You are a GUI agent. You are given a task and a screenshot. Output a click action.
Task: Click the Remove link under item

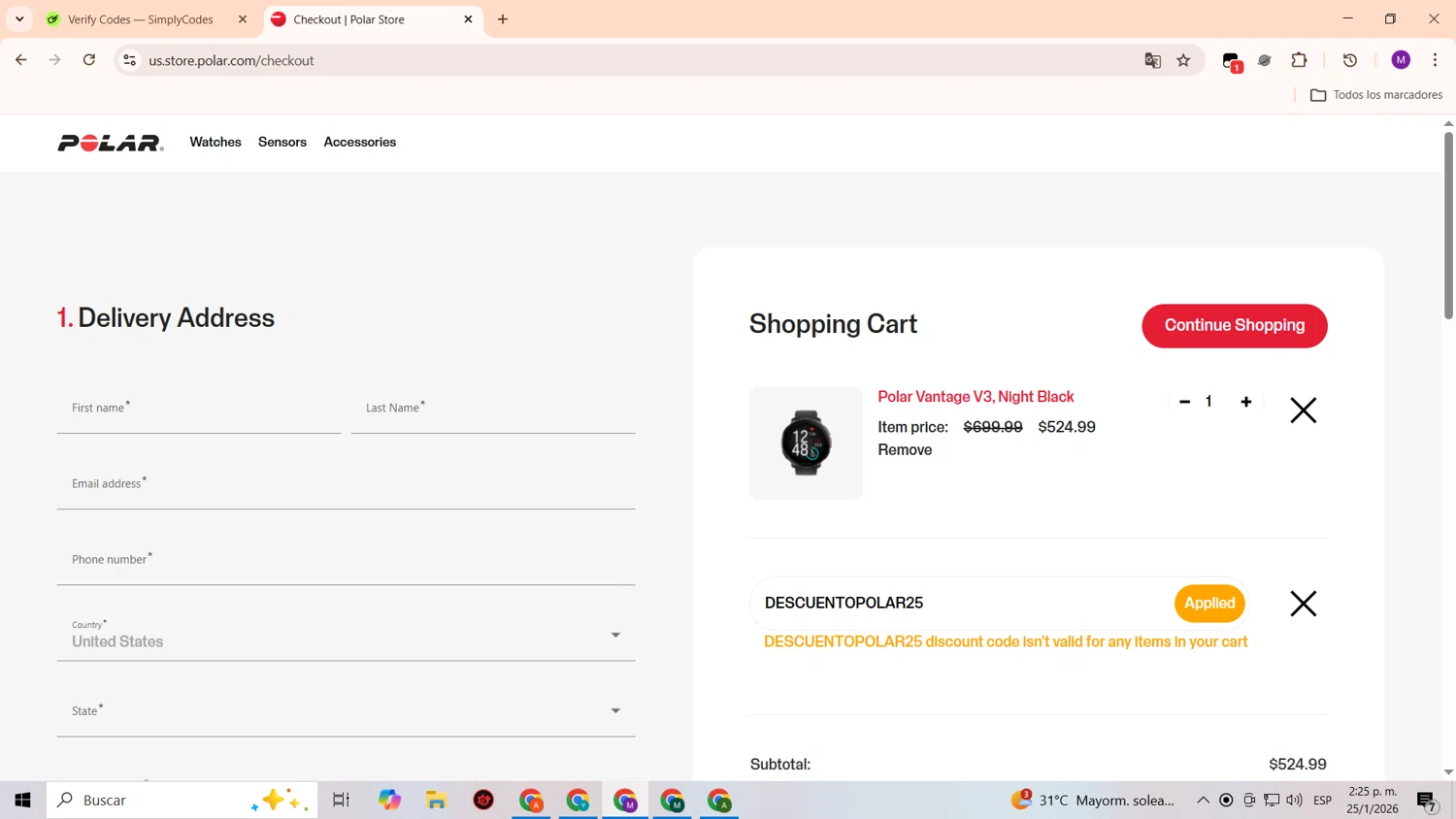[x=905, y=450]
